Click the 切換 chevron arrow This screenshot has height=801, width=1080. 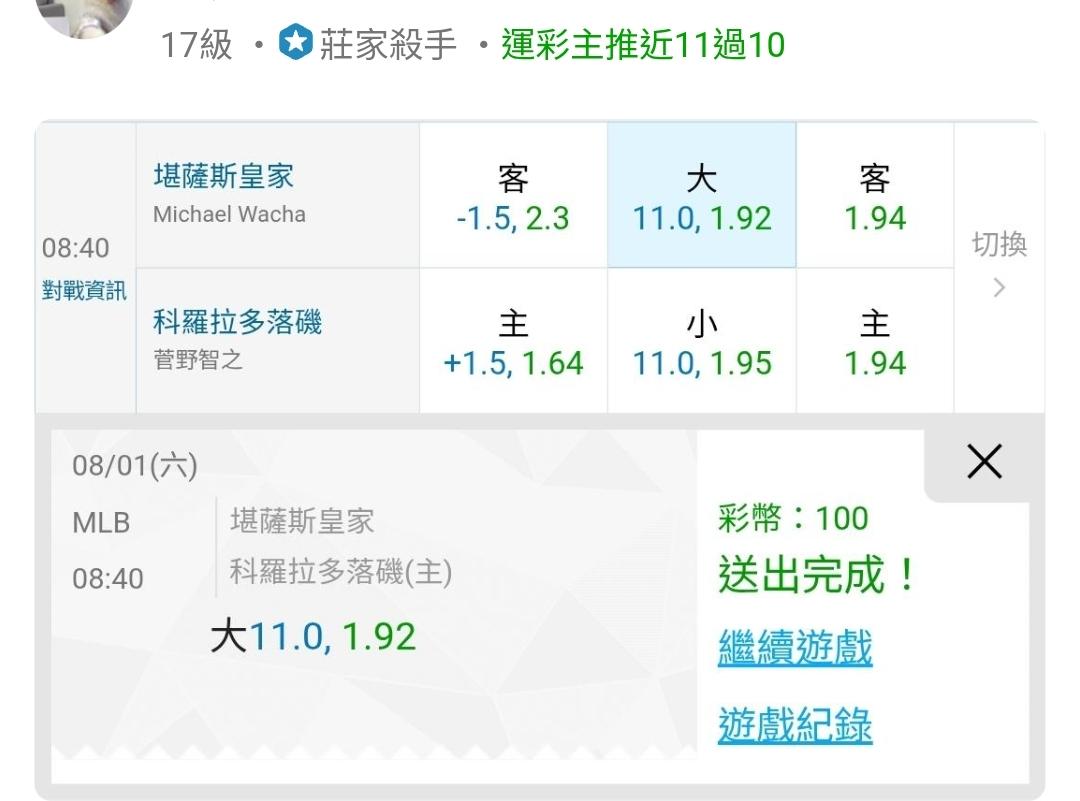999,287
